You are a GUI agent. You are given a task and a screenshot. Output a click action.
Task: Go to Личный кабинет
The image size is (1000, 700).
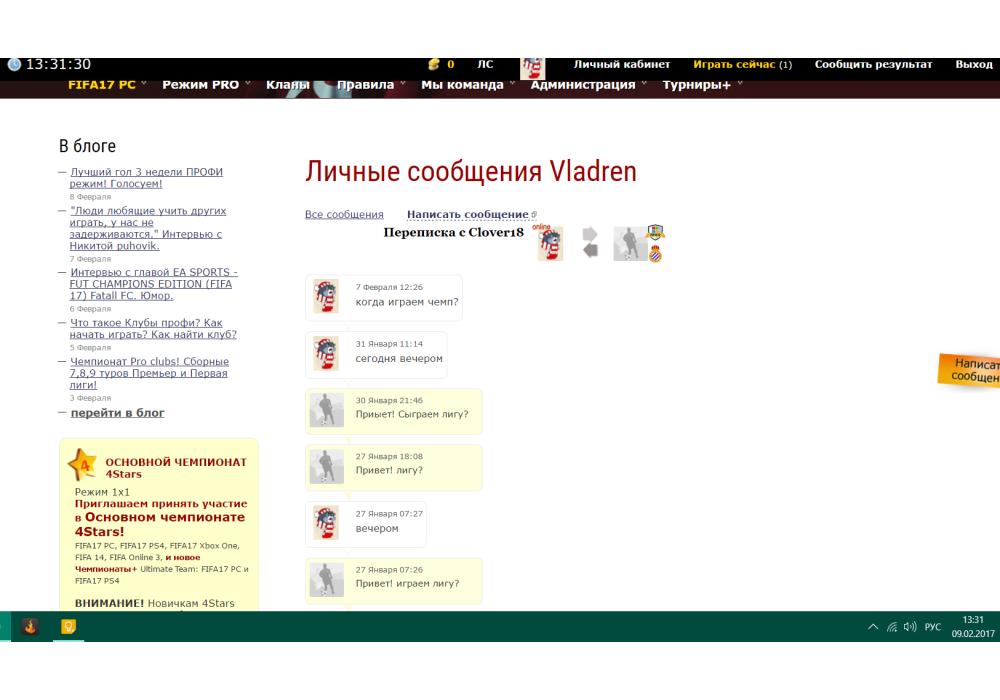pyautogui.click(x=622, y=64)
